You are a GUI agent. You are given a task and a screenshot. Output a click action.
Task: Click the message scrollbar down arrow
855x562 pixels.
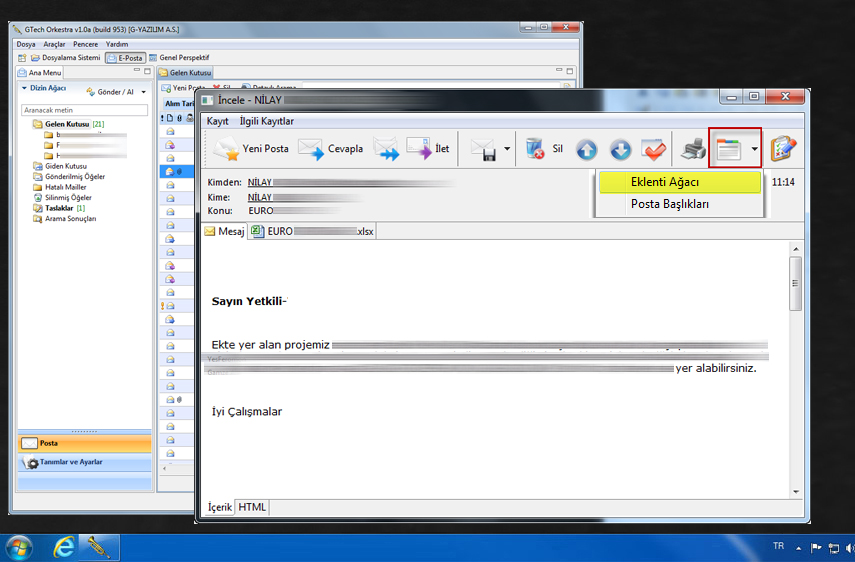[796, 492]
